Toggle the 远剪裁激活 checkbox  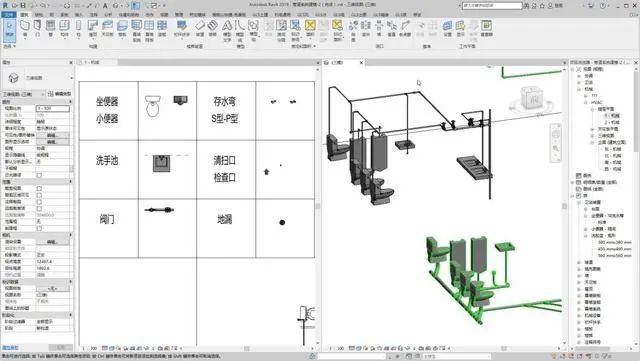pos(39,208)
